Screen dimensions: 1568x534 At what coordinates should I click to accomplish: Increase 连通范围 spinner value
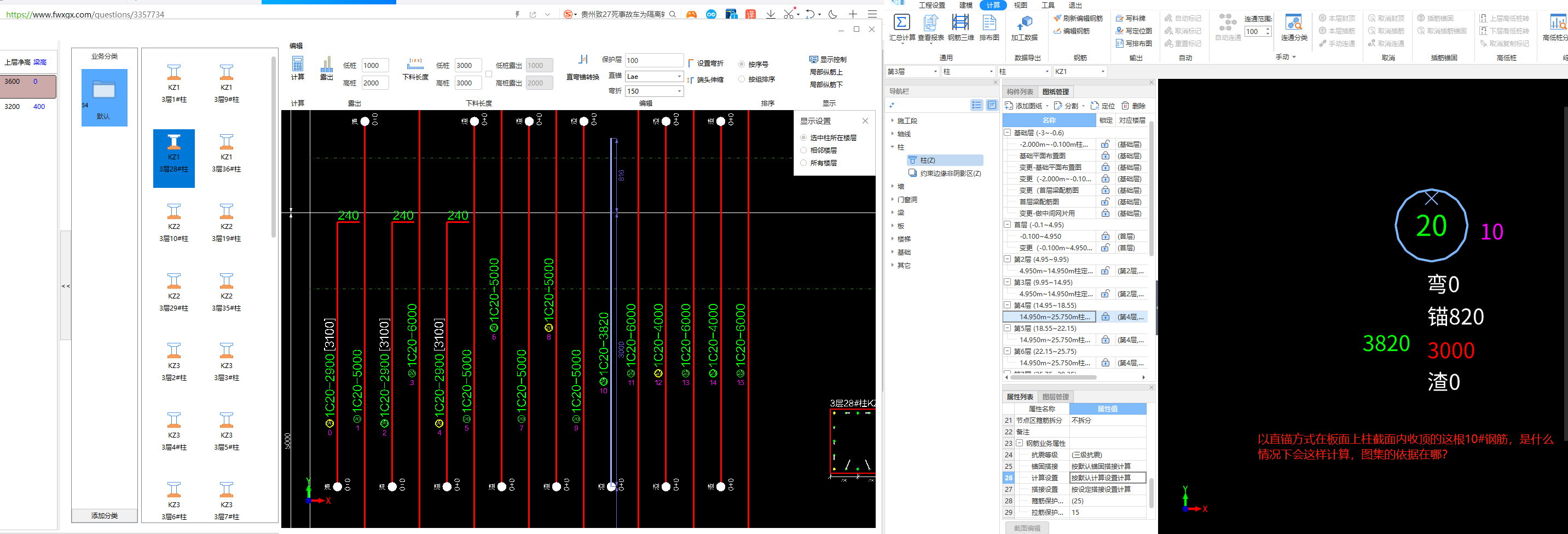(x=1268, y=28)
